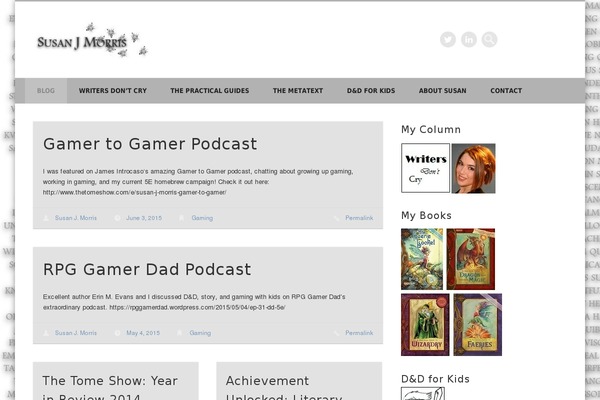600x400 pixels.
Task: Click link icon beside the RPG Gamer Dad post Permalink
Action: 336,333
